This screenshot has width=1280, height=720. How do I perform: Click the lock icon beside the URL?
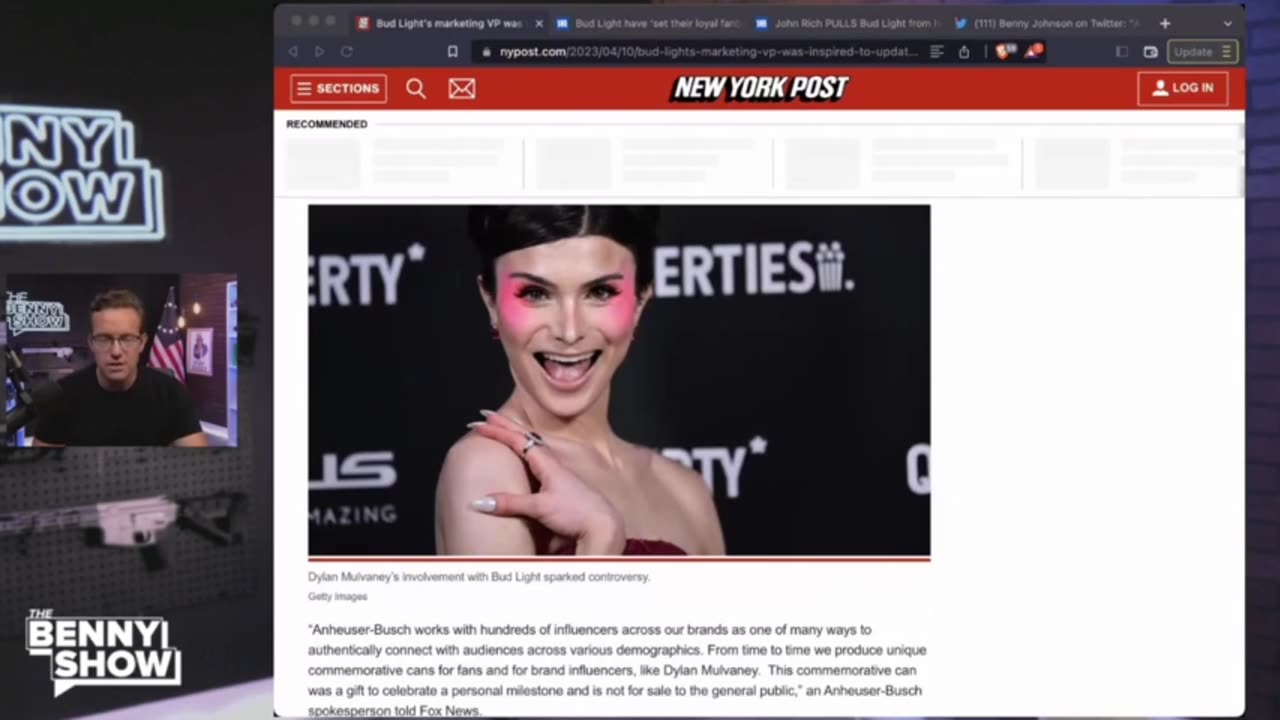[x=486, y=51]
